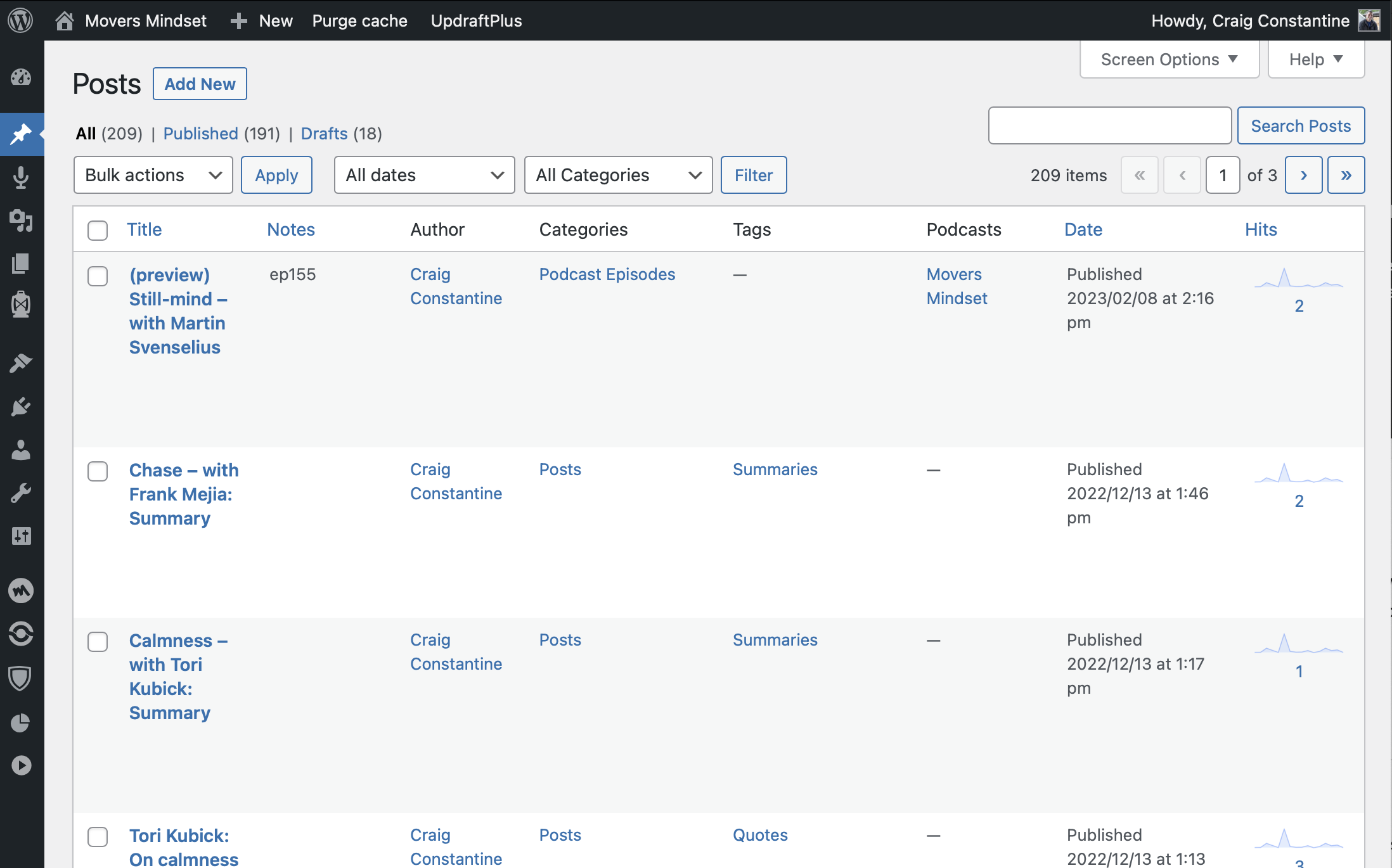Open the Bulk actions dropdown
The image size is (1392, 868).
pyautogui.click(x=153, y=175)
